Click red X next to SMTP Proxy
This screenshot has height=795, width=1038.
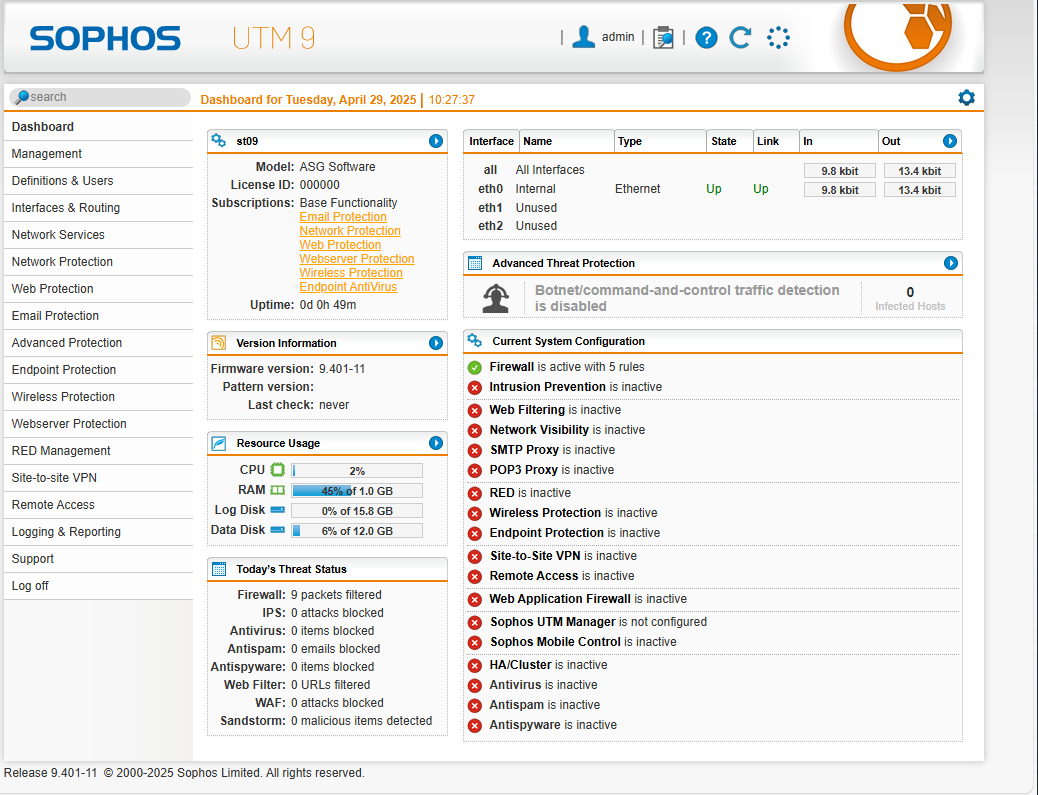click(x=475, y=450)
